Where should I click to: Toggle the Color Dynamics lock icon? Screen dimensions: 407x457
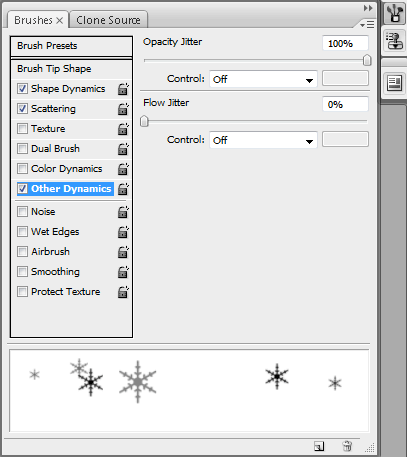click(x=123, y=169)
